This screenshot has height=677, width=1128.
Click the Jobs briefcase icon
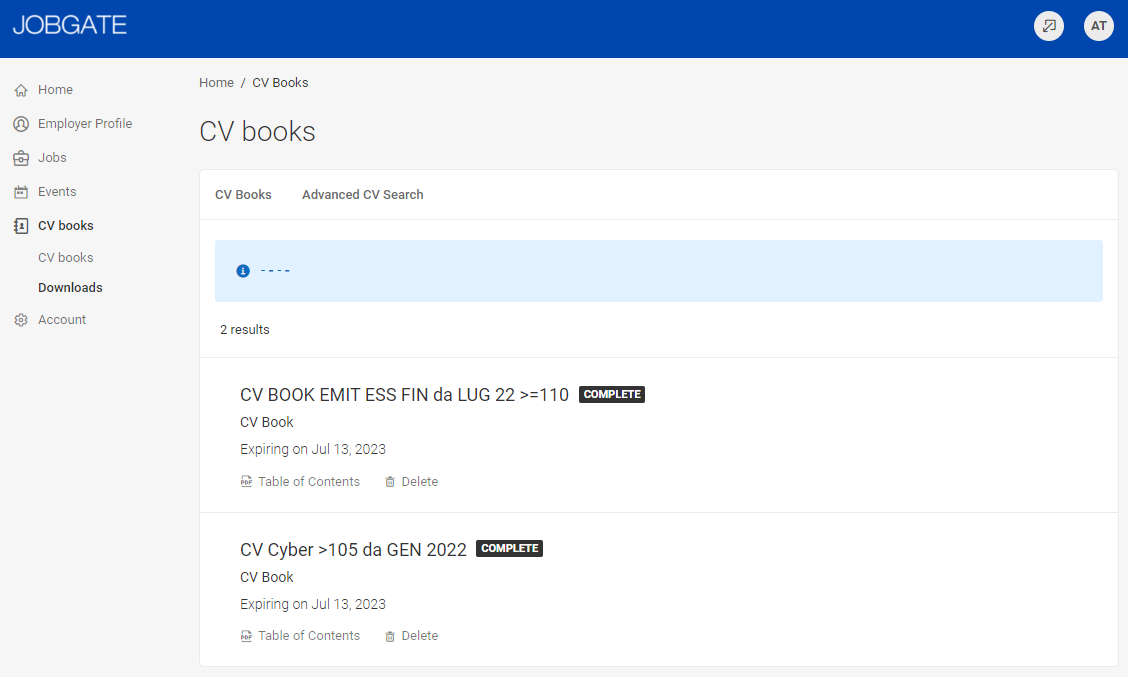click(x=21, y=158)
